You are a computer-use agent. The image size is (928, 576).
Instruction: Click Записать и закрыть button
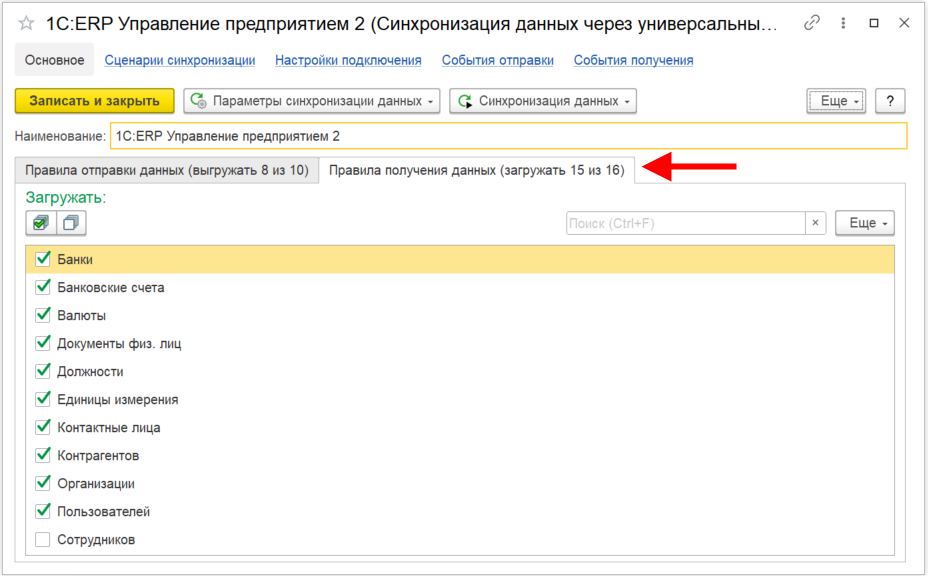94,101
